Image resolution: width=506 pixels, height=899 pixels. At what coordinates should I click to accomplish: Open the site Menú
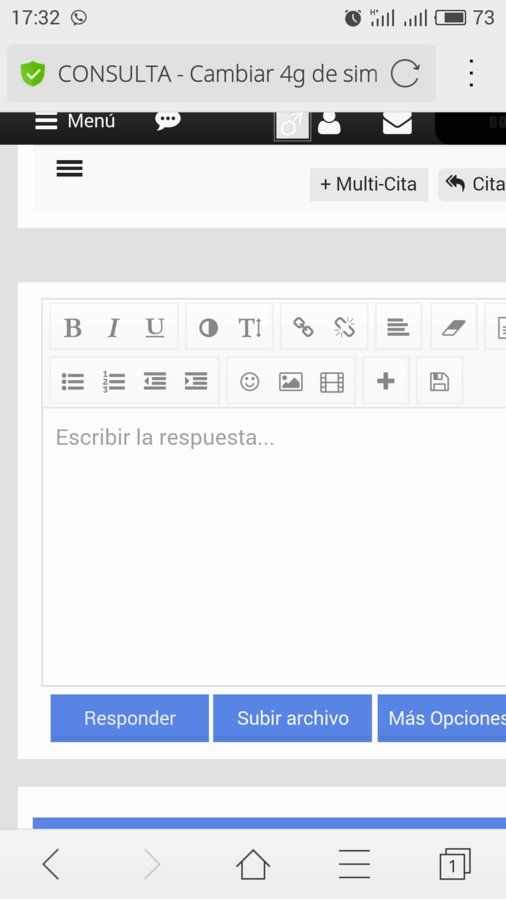(75, 121)
